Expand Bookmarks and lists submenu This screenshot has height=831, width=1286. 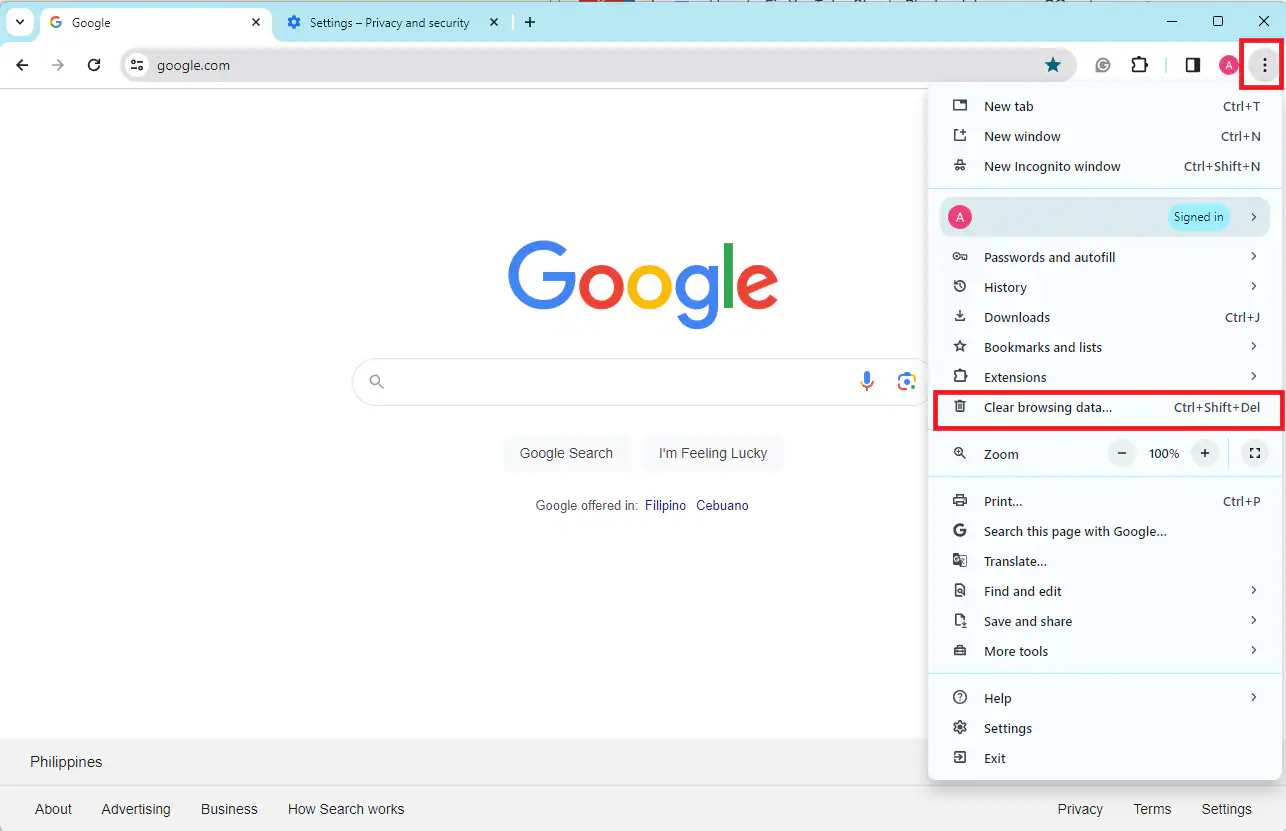pos(1105,347)
